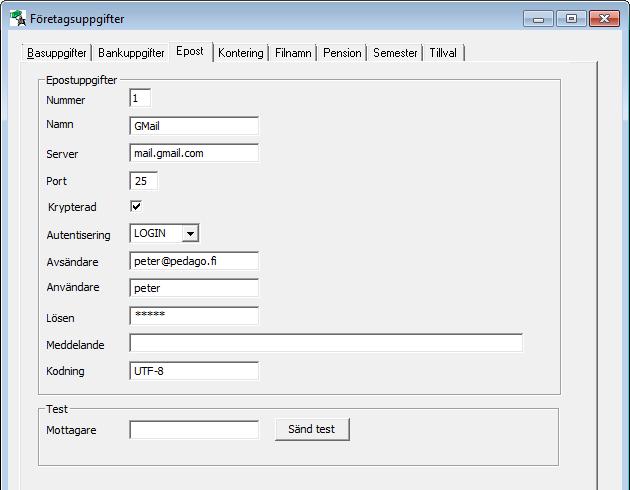Expand the Autentisering dropdown arrow
The image size is (630, 490).
190,233
